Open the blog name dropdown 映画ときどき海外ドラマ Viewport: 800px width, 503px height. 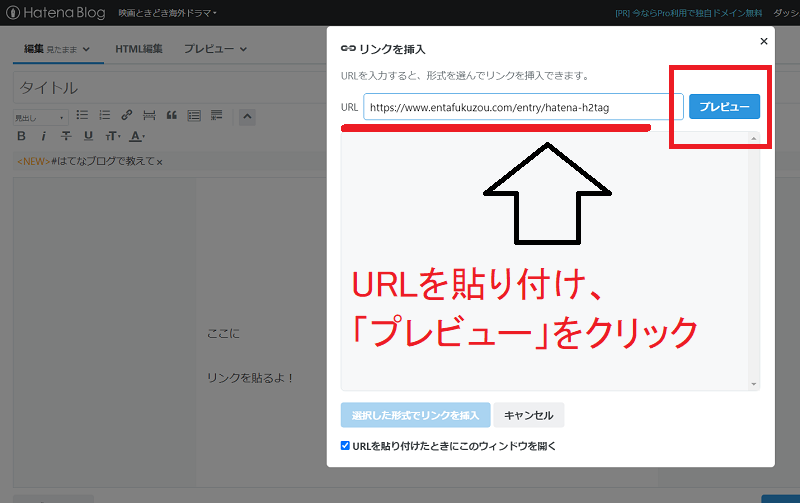click(167, 13)
